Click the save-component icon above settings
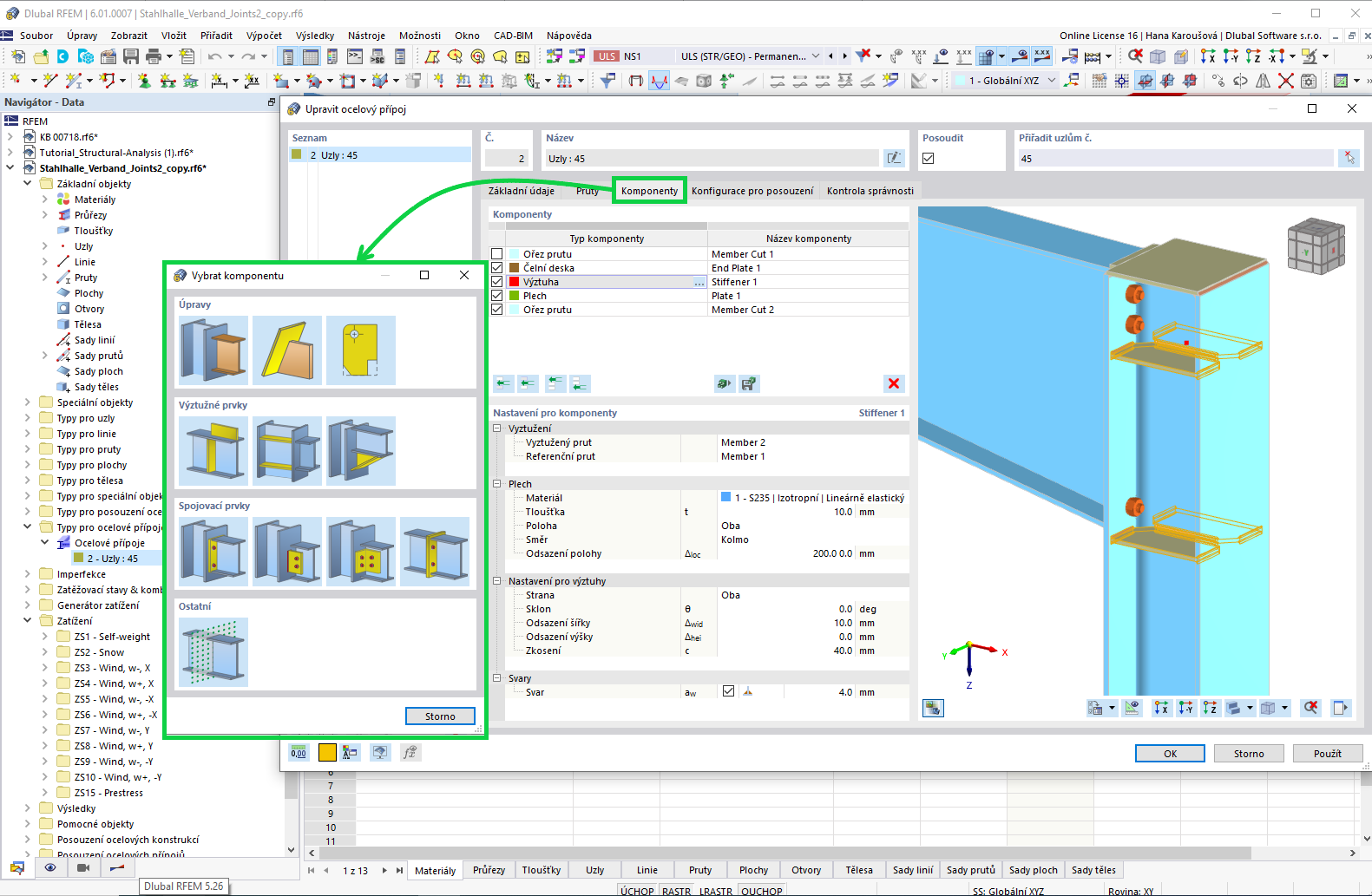 [749, 383]
